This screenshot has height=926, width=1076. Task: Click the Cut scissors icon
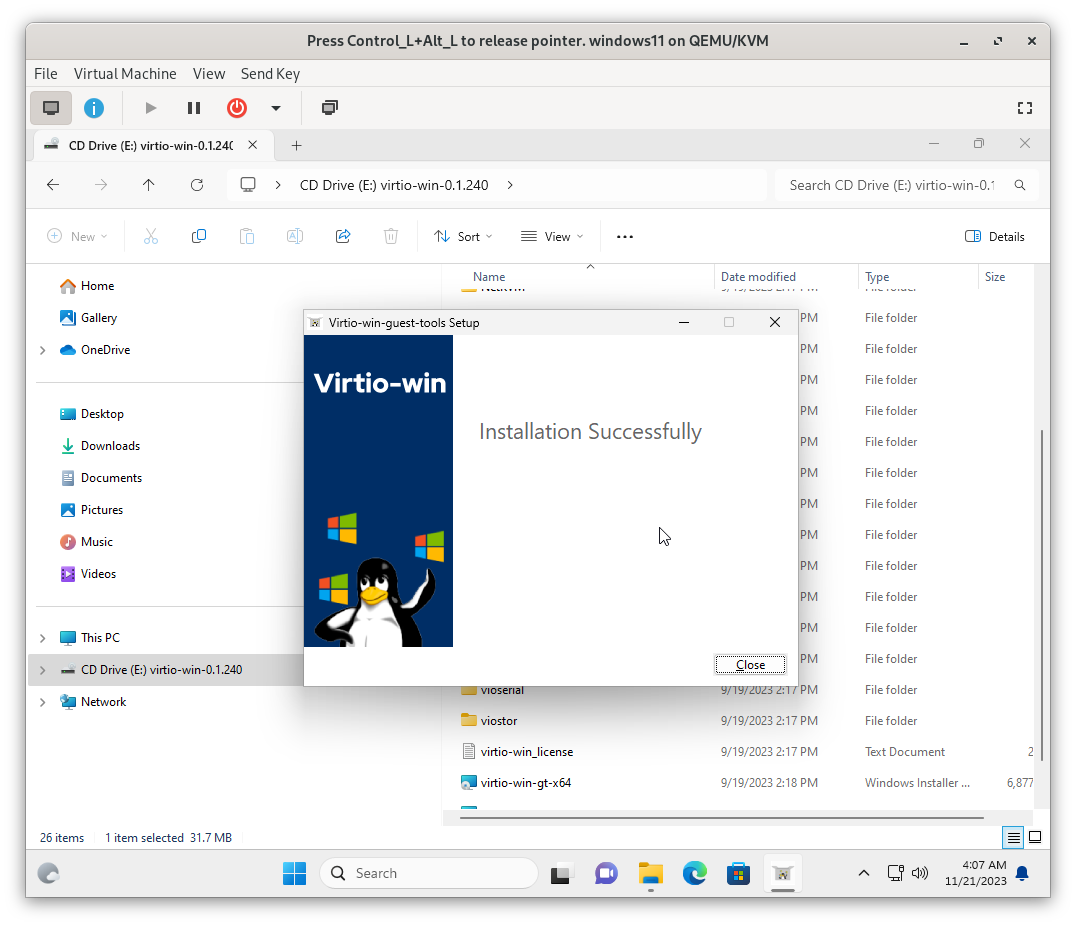click(x=151, y=236)
